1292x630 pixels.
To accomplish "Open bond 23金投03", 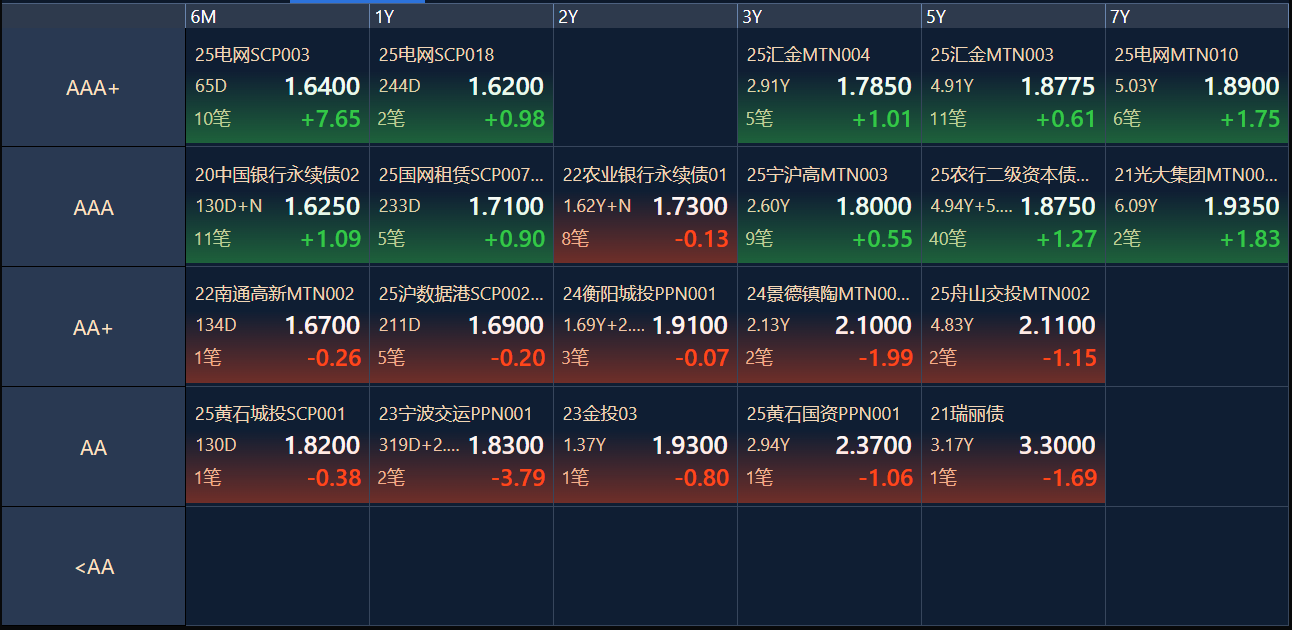I will [x=600, y=414].
